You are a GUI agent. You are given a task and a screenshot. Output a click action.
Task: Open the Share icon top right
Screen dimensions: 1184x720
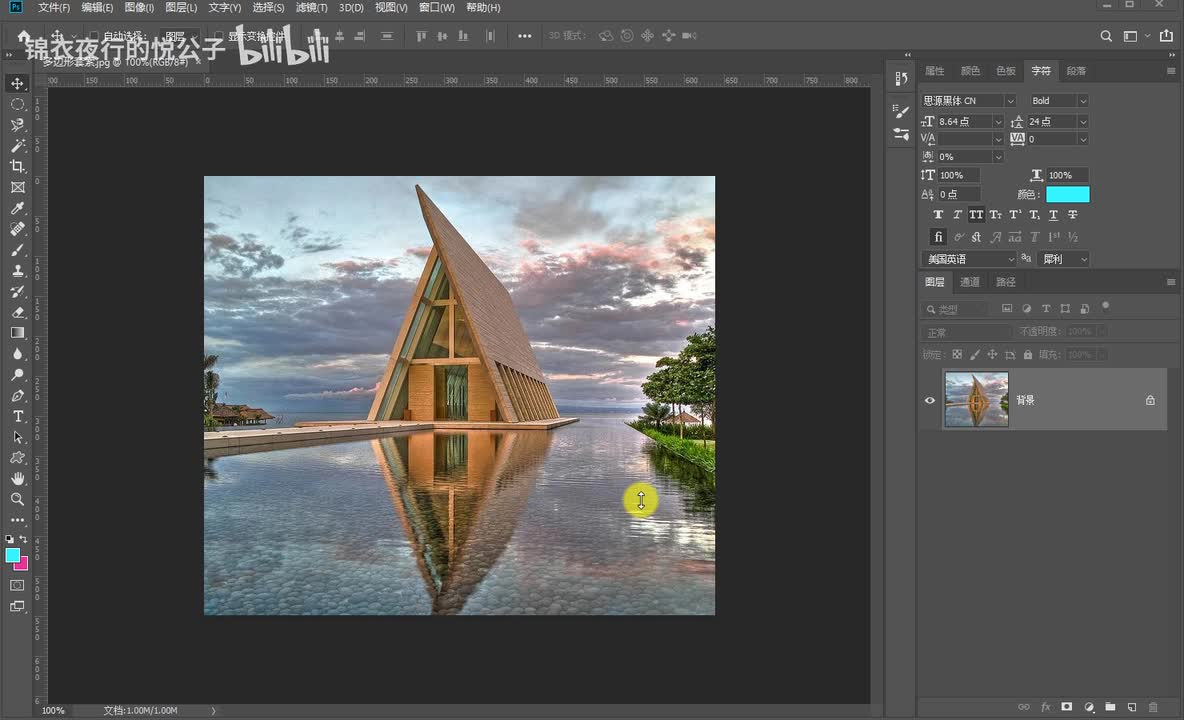1167,35
